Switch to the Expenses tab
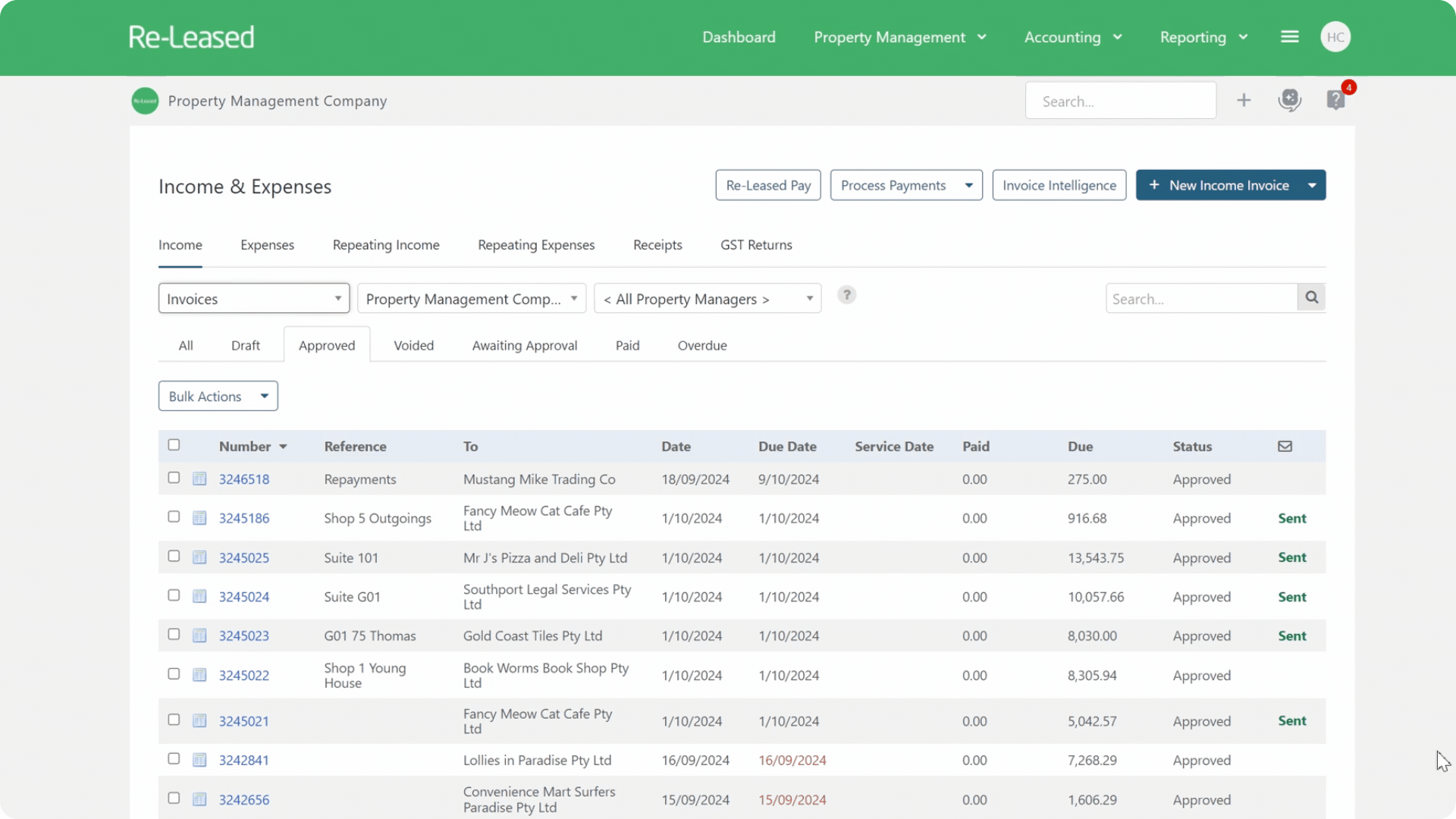The height and width of the screenshot is (819, 1456). pyautogui.click(x=267, y=245)
